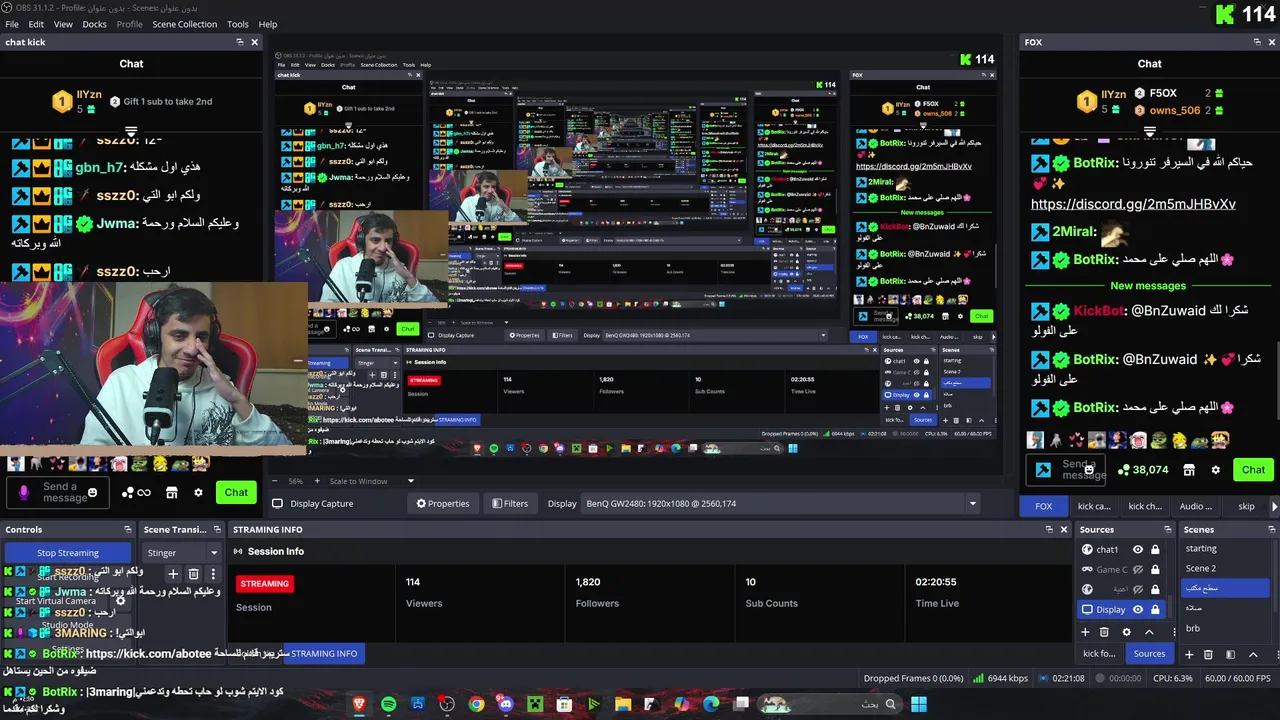The width and height of the screenshot is (1280, 720).
Task: Toggle lock on the Arabic-named source
Action: point(1155,589)
